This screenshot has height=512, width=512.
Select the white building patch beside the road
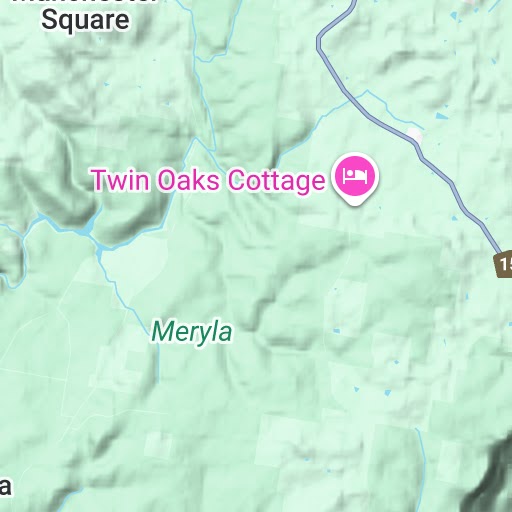tap(415, 135)
